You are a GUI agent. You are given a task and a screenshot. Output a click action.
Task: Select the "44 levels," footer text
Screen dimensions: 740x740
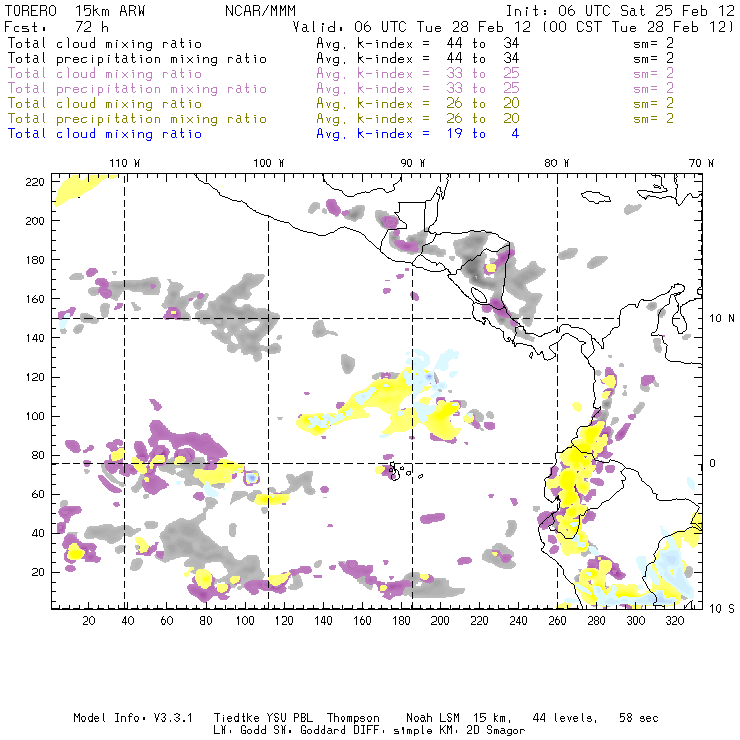(565, 718)
